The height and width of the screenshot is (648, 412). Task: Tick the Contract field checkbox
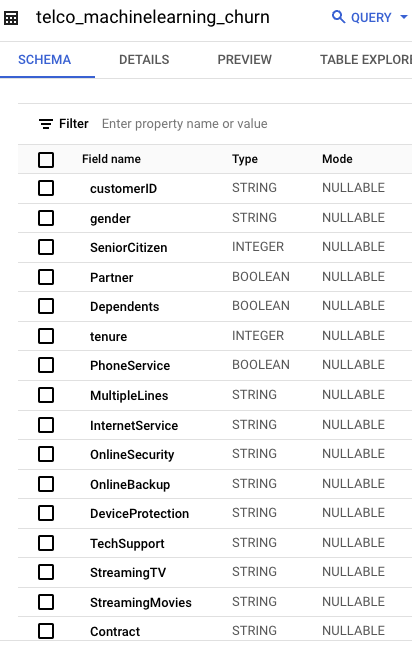pyautogui.click(x=46, y=631)
